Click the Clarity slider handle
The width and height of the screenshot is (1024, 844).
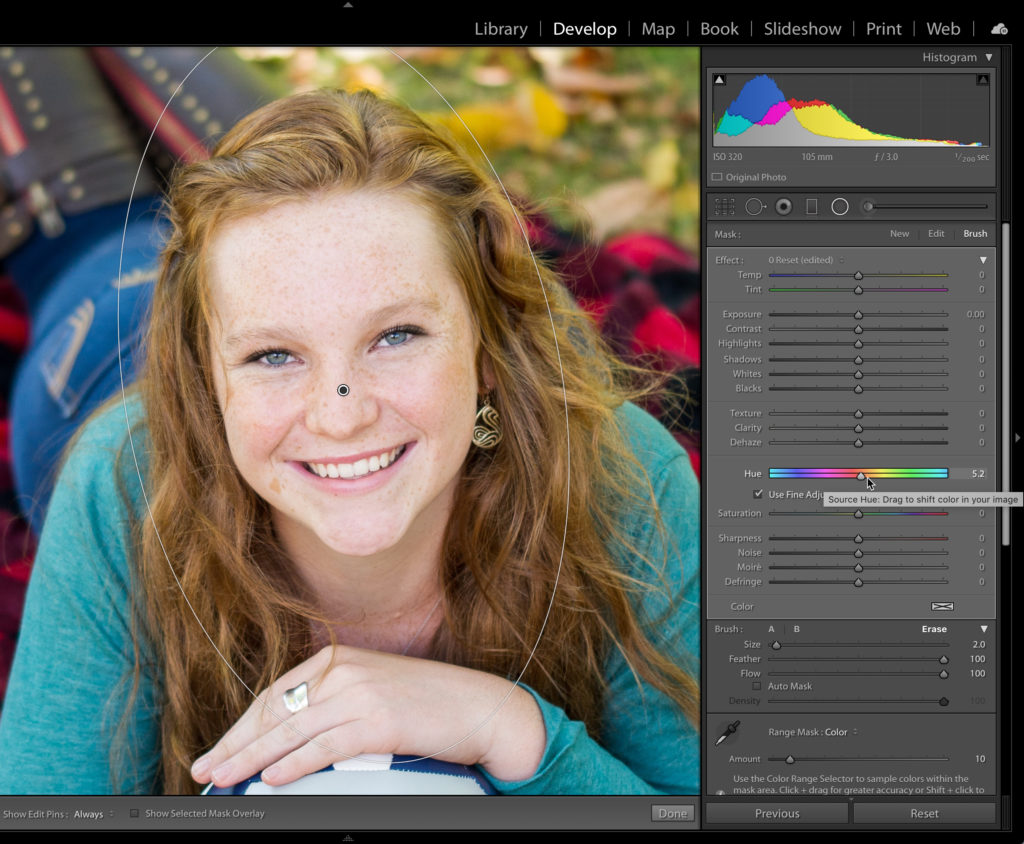coord(858,429)
